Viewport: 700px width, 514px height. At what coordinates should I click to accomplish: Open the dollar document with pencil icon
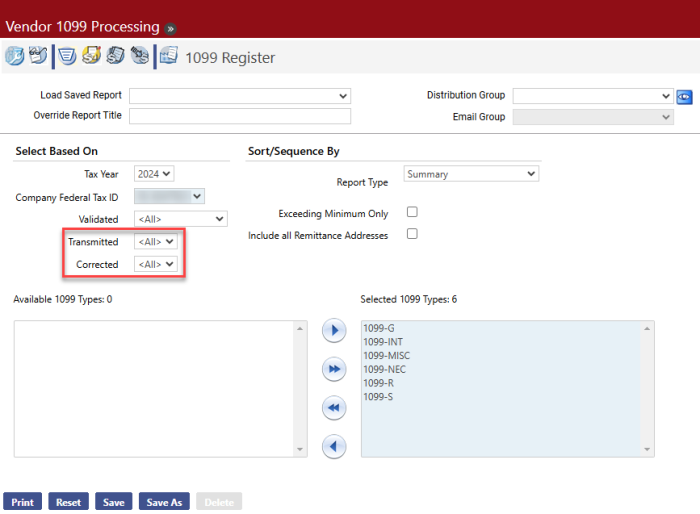(x=92, y=56)
